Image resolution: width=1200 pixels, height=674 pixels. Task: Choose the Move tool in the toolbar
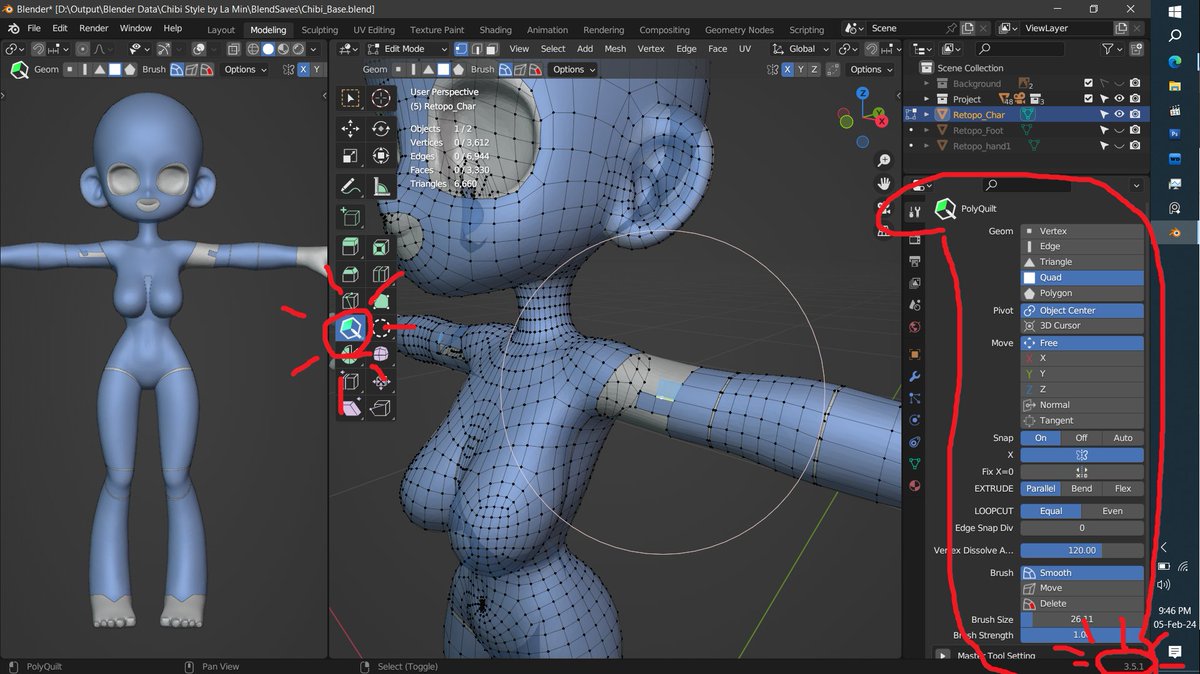tap(351, 128)
